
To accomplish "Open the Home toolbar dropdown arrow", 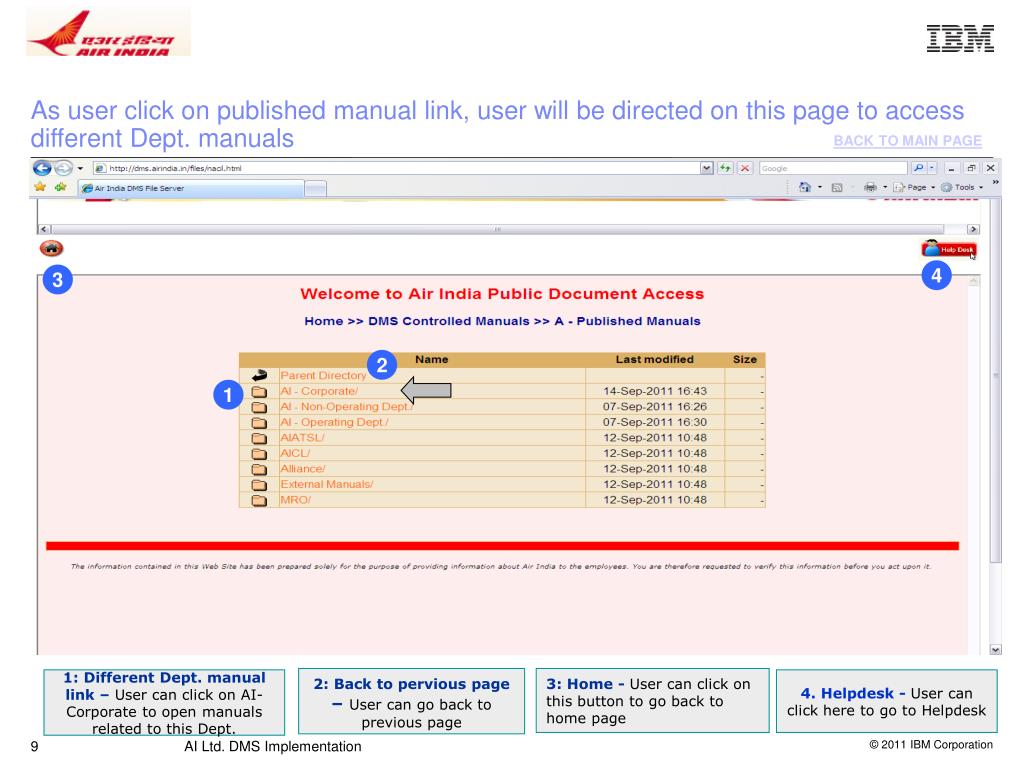I will pyautogui.click(x=820, y=187).
